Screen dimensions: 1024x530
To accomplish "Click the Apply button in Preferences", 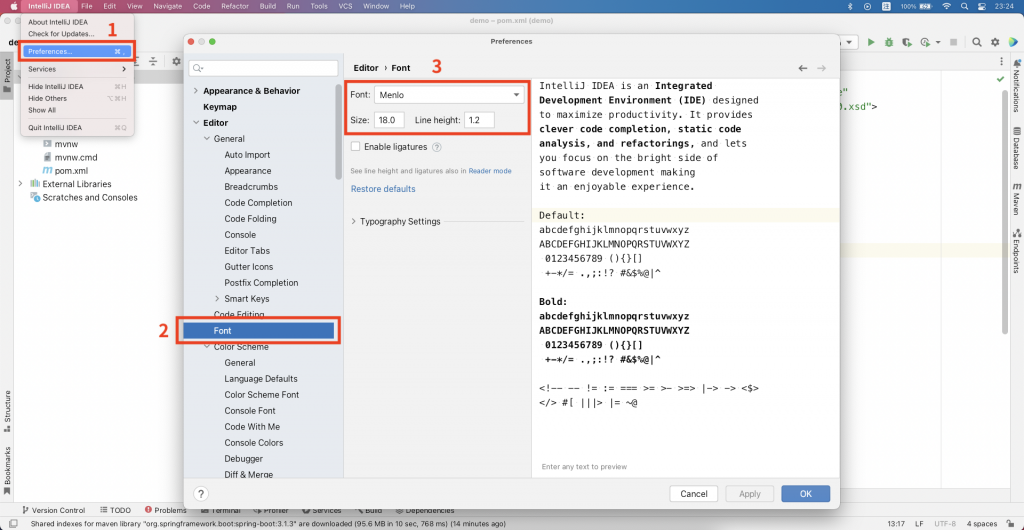I will [x=749, y=494].
